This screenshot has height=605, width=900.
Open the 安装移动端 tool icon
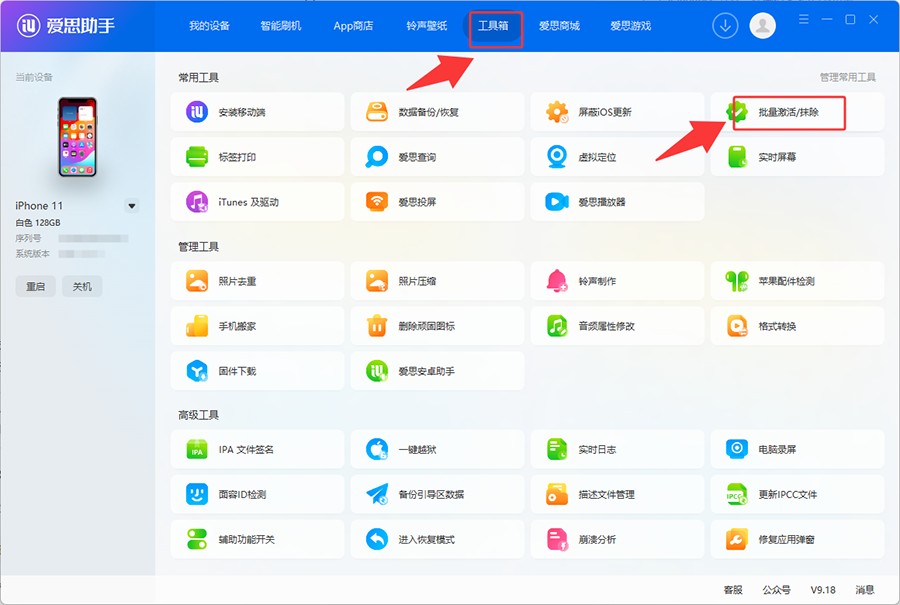[197, 112]
